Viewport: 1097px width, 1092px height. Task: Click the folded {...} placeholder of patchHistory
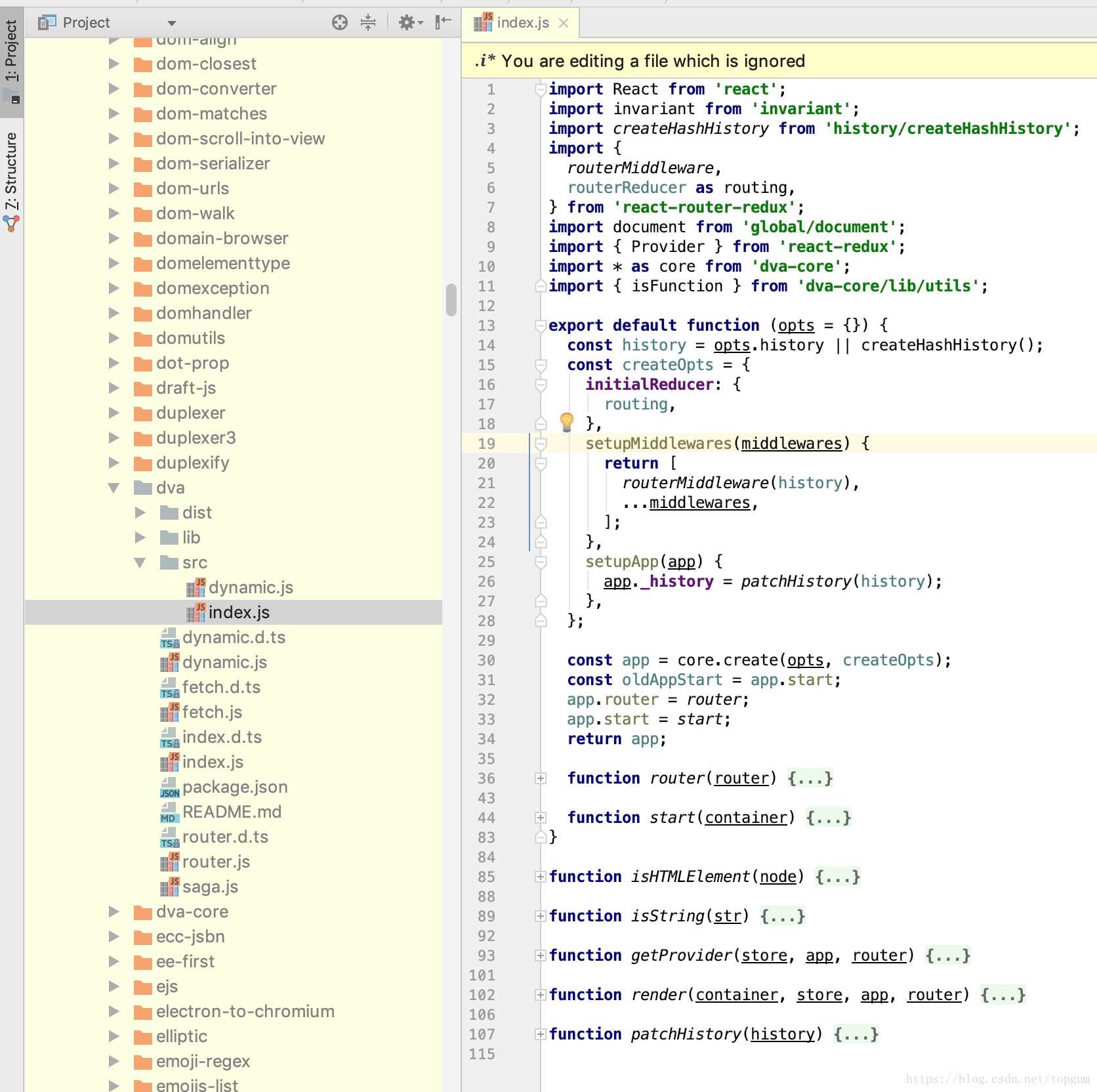(856, 1034)
